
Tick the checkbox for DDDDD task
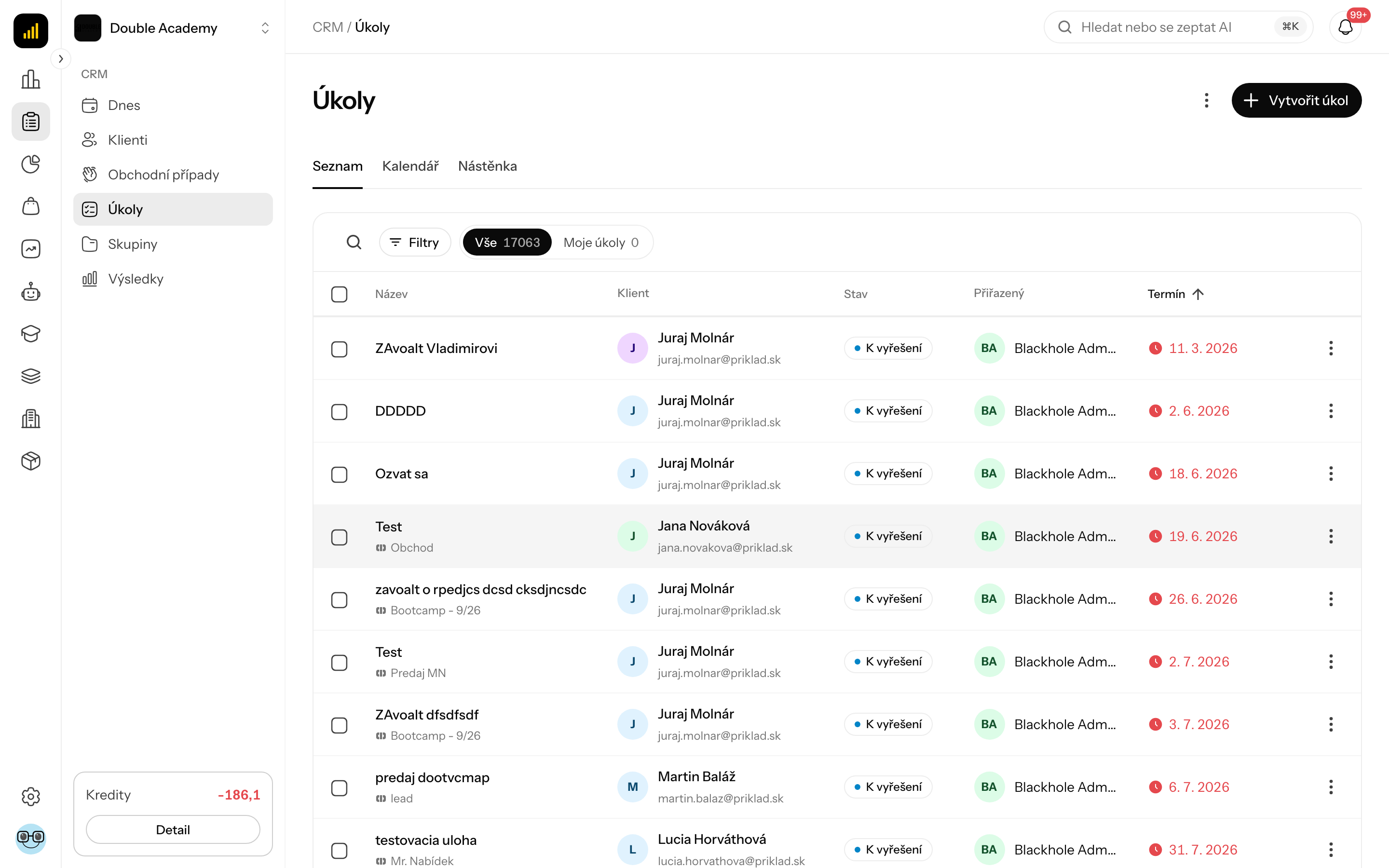(339, 412)
